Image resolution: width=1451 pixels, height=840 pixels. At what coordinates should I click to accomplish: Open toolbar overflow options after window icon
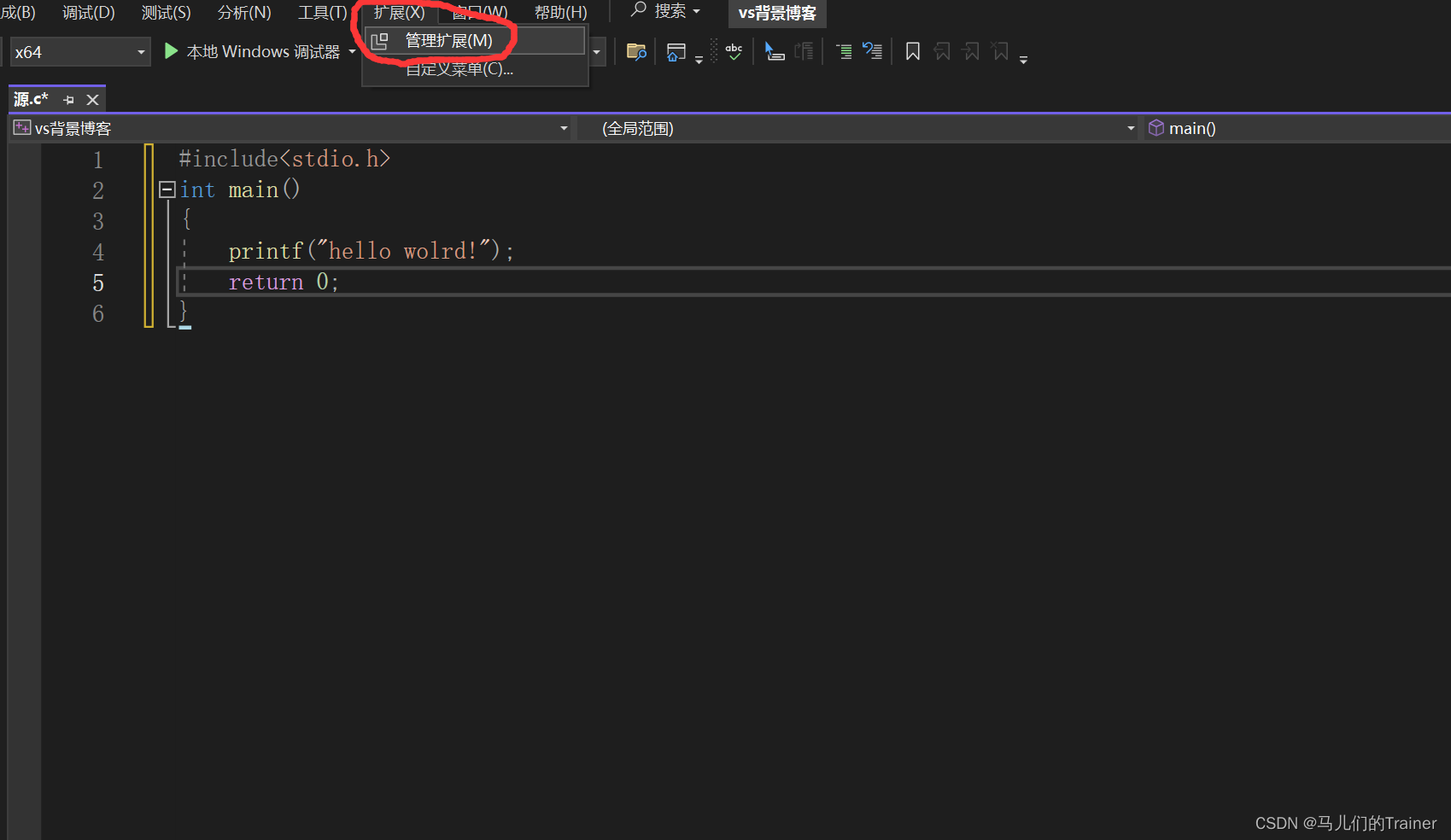click(699, 60)
